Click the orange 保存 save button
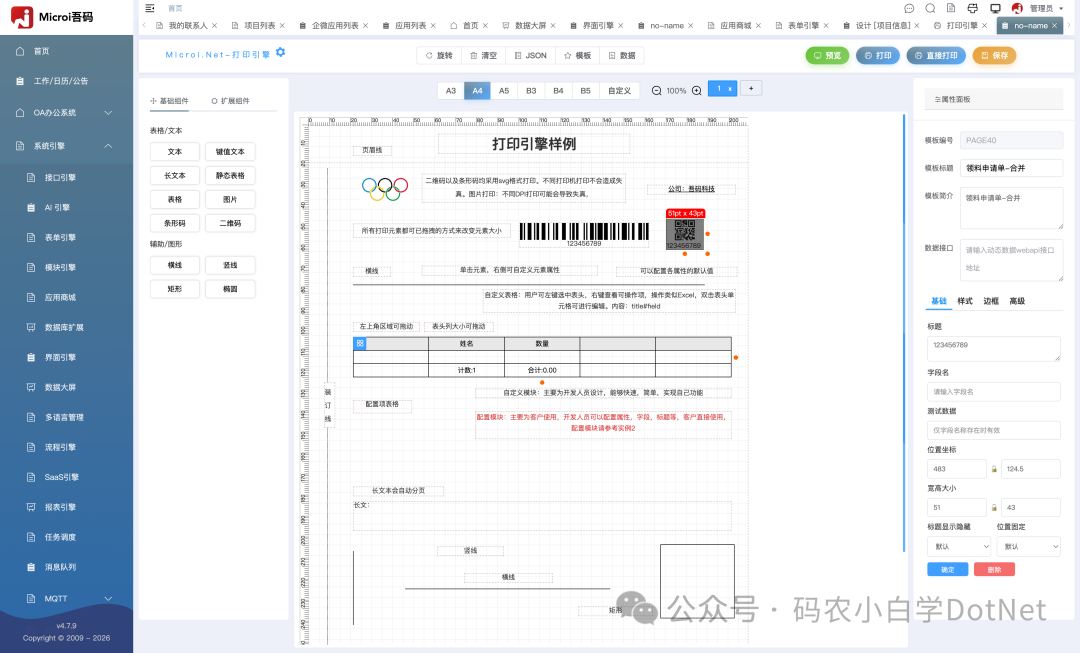Viewport: 1080px width, 653px height. pos(993,55)
